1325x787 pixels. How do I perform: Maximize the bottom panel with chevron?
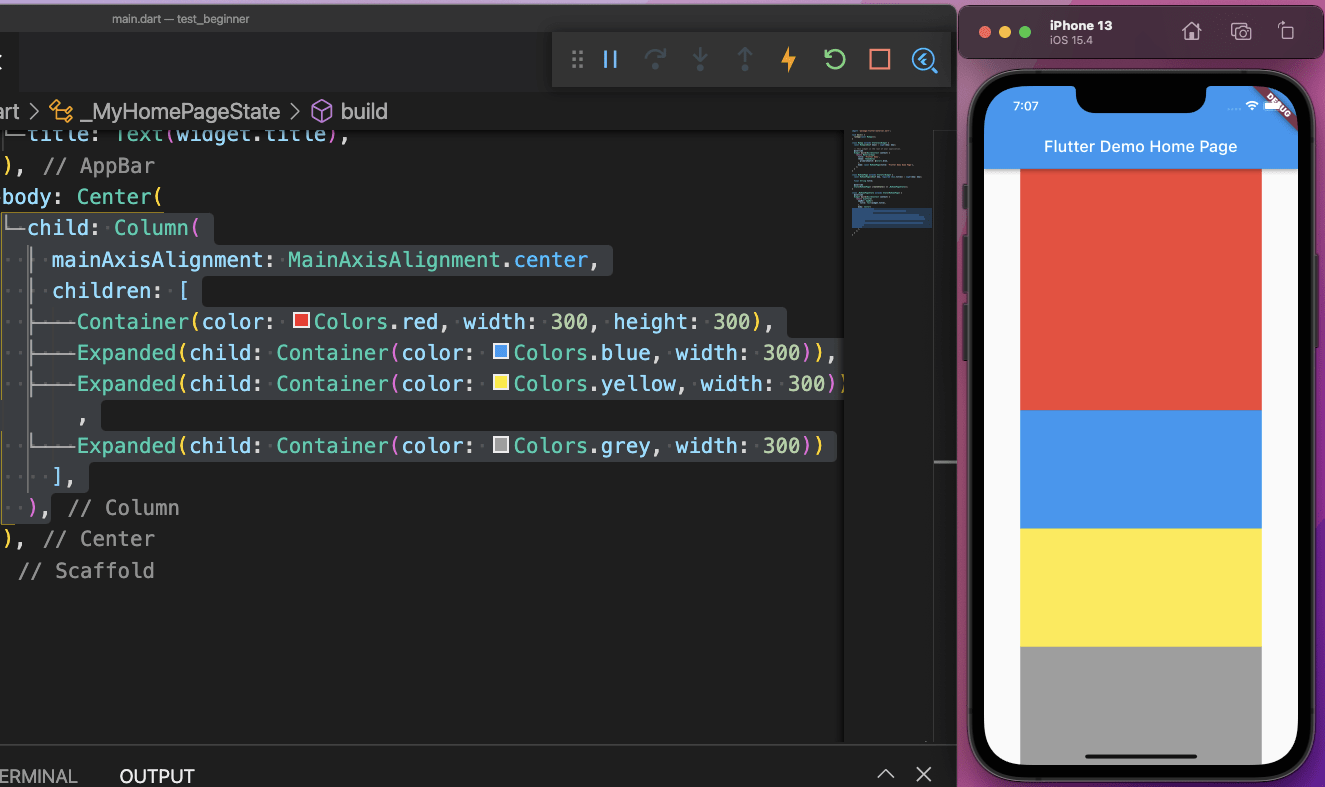885,774
